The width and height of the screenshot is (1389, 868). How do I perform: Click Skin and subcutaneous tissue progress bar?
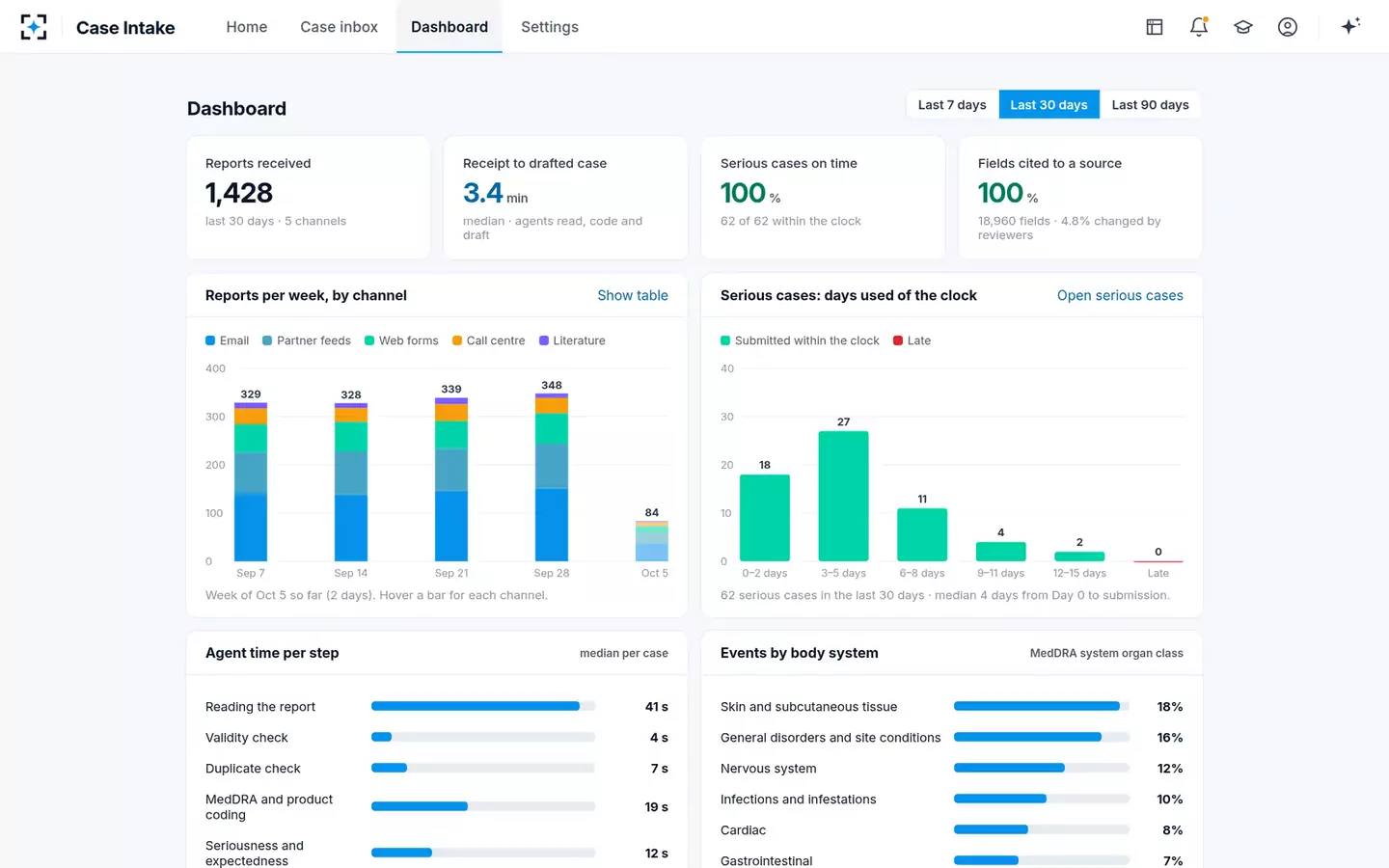[1042, 706]
